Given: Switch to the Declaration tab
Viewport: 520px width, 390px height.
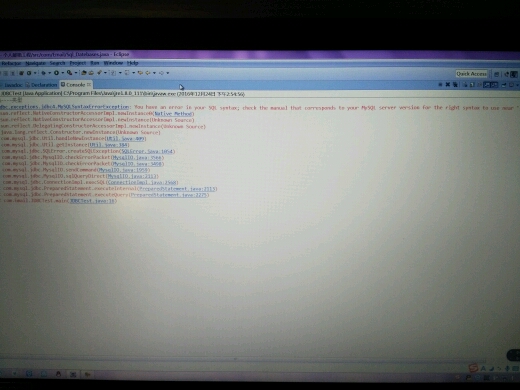Looking at the screenshot, I should pyautogui.click(x=42, y=85).
